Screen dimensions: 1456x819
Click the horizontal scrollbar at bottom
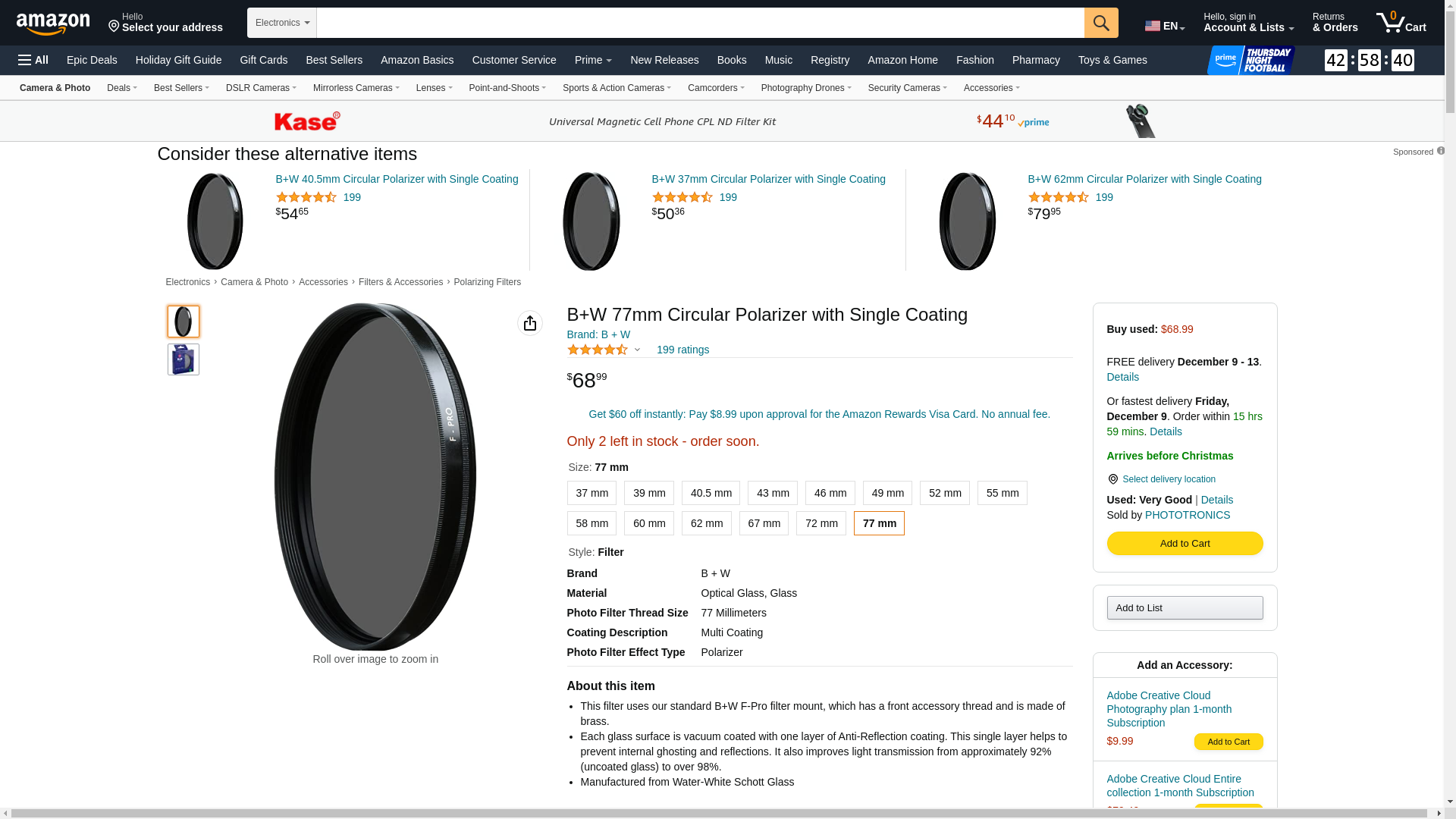click(720, 814)
